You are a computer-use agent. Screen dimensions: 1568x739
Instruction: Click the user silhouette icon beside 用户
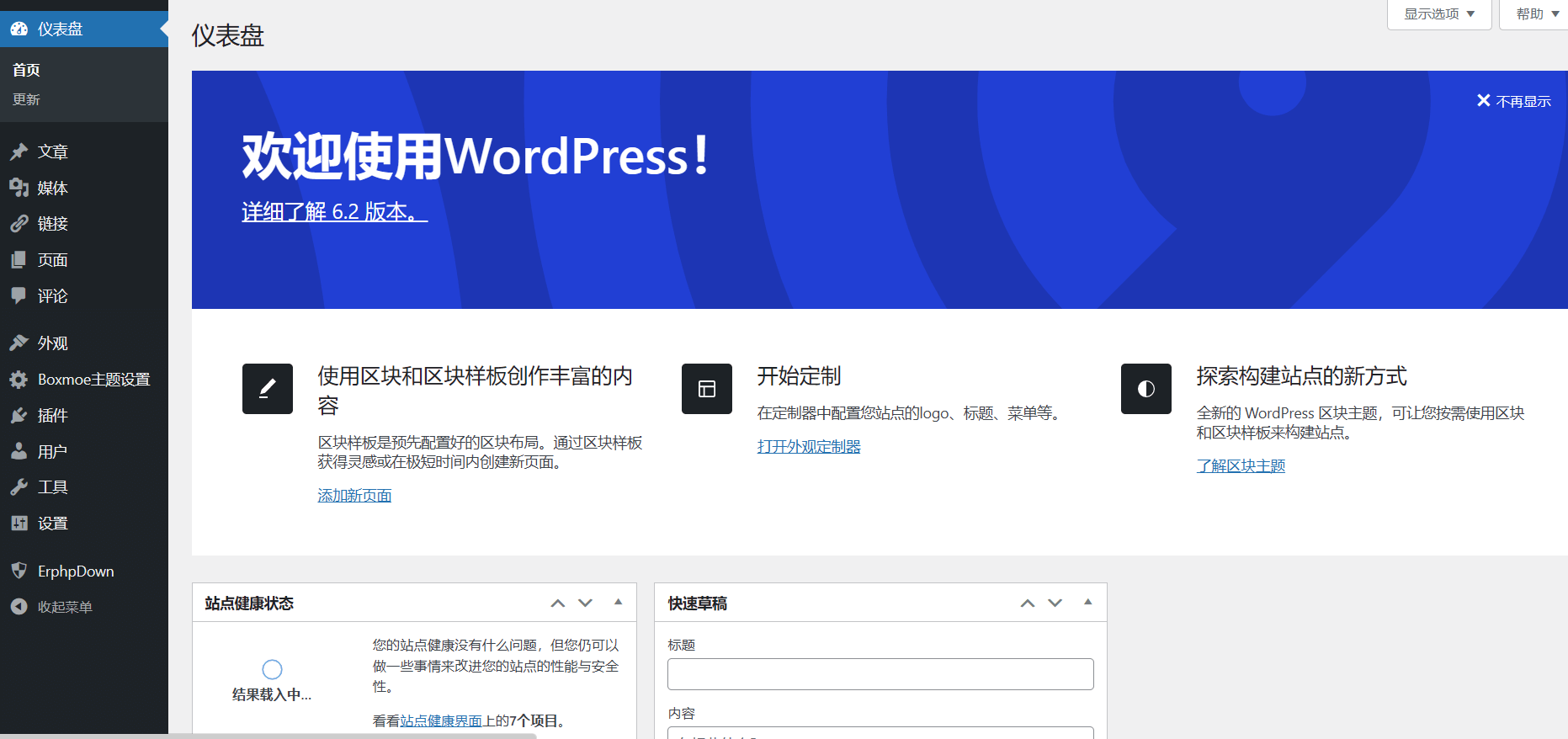click(19, 451)
